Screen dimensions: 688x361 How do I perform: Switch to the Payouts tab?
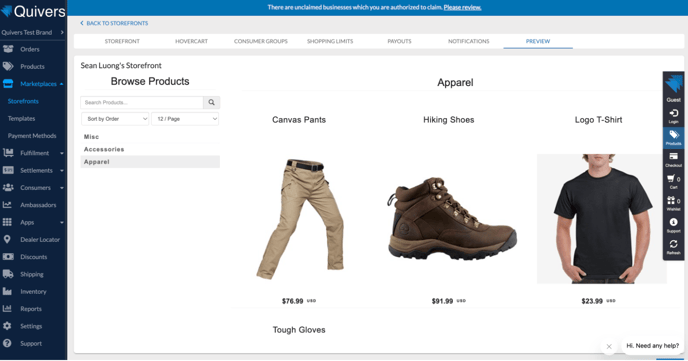pyautogui.click(x=399, y=41)
